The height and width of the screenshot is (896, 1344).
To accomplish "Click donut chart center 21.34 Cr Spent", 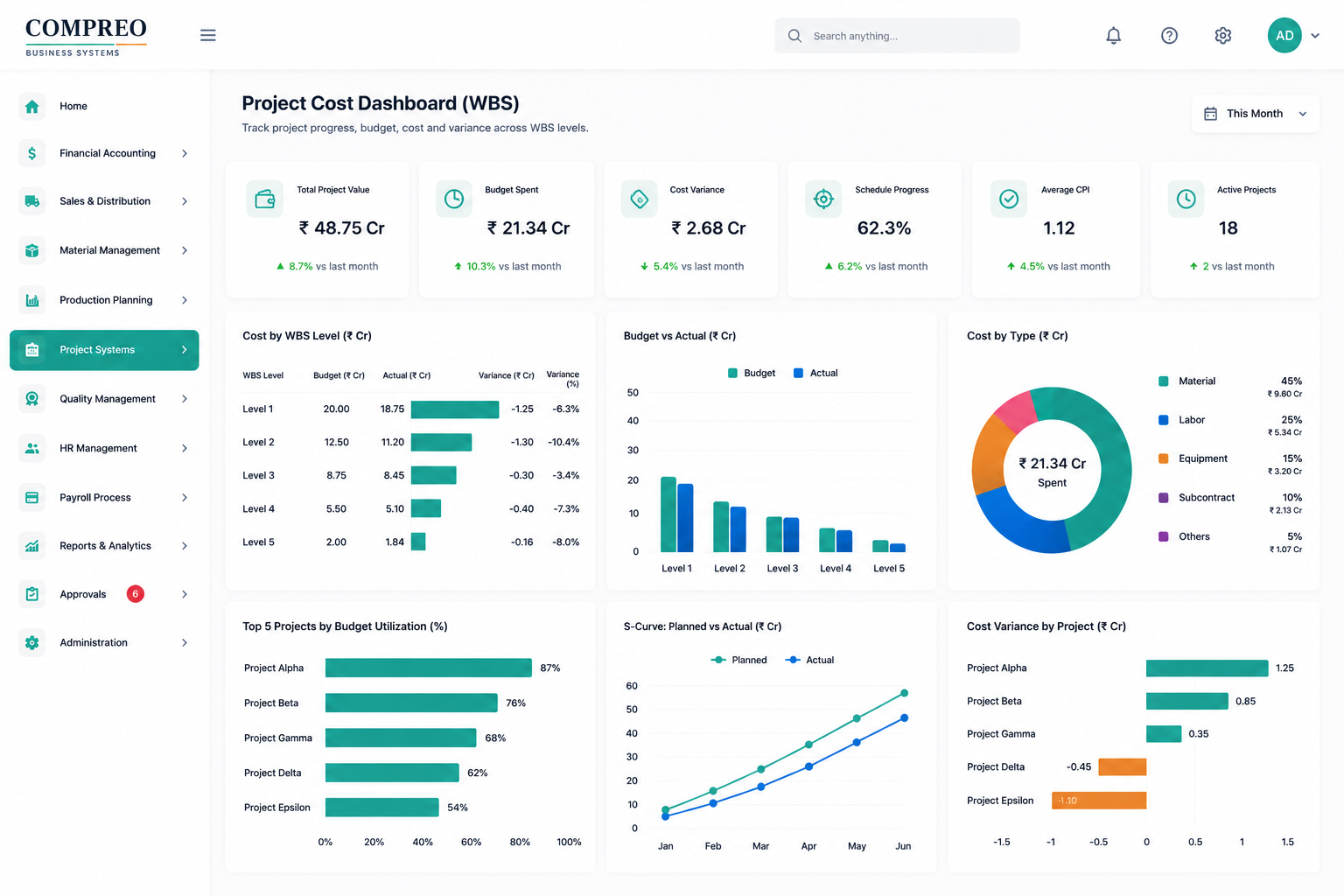I will pos(1052,471).
